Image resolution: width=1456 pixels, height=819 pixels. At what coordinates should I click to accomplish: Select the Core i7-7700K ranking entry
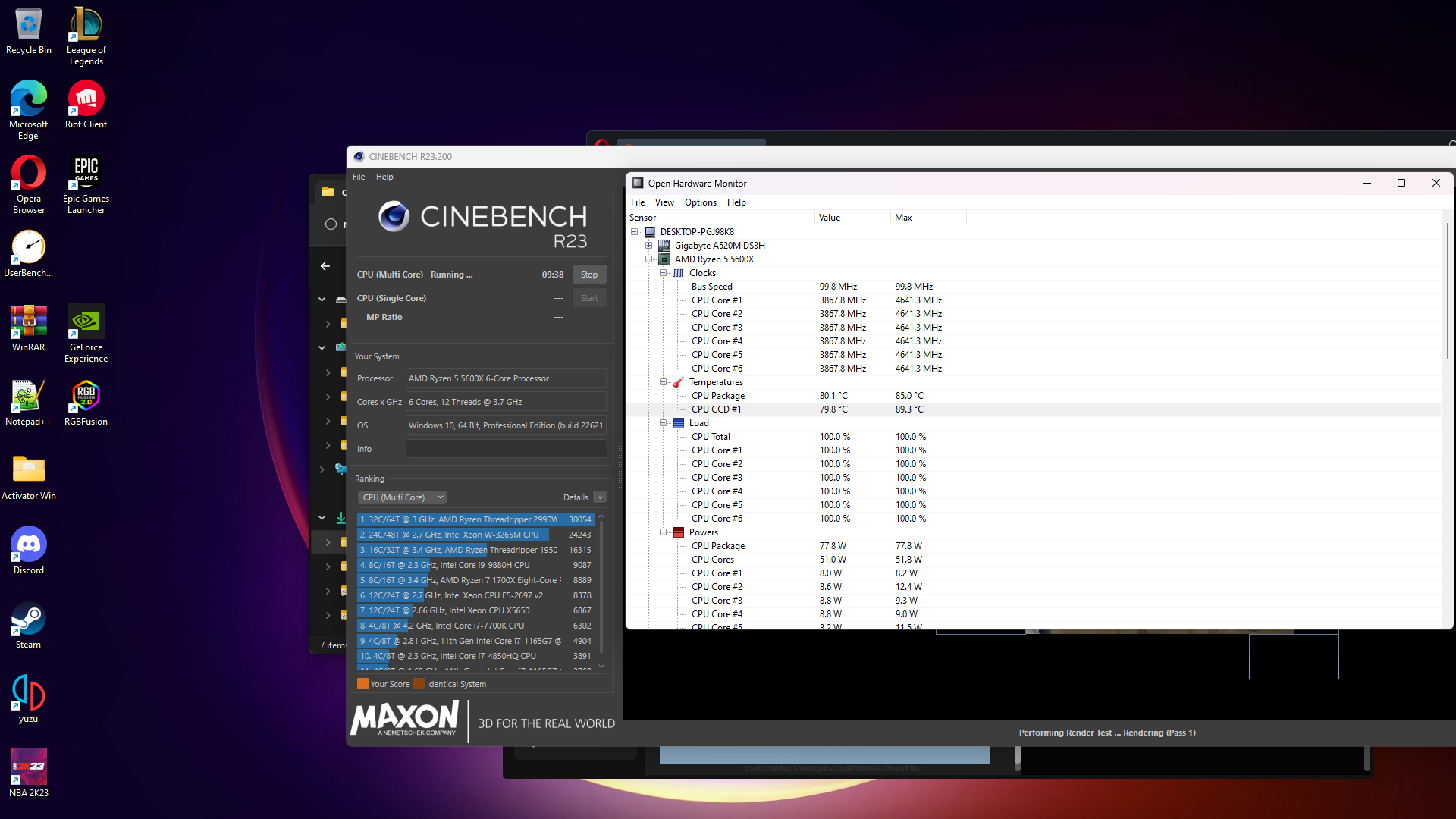[x=475, y=626]
